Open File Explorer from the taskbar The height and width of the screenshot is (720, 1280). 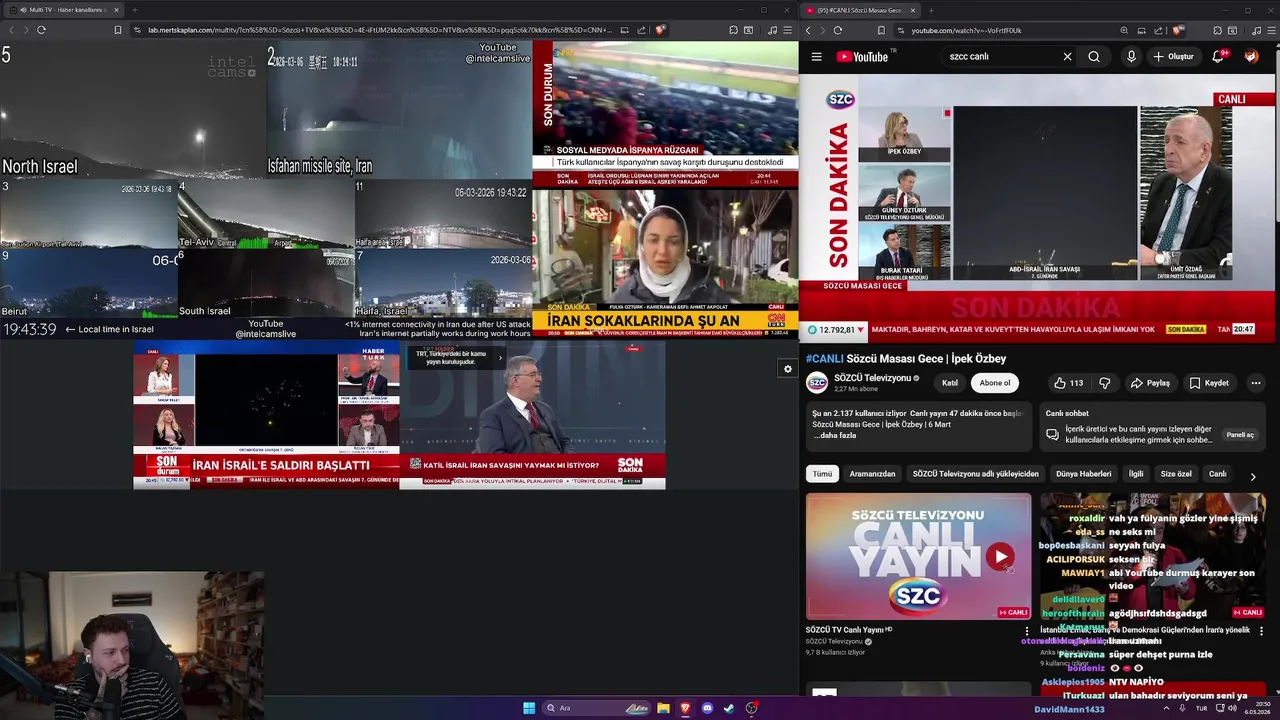pos(663,708)
